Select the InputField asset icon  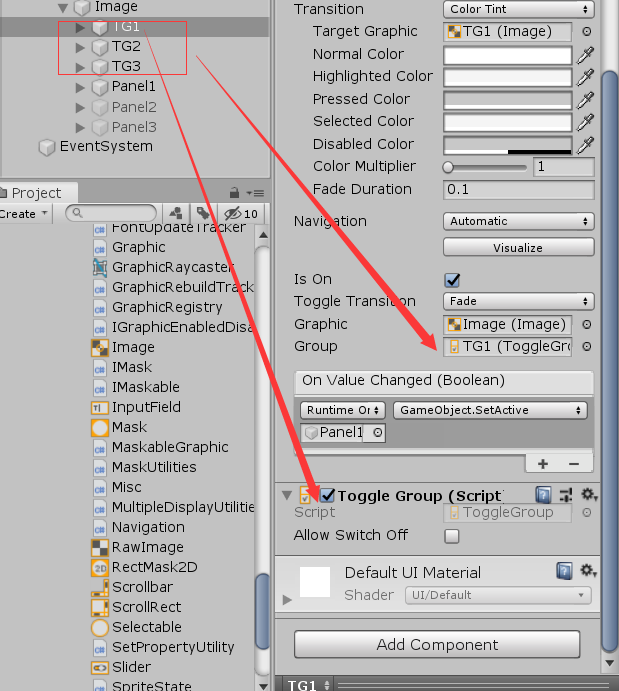coord(100,408)
